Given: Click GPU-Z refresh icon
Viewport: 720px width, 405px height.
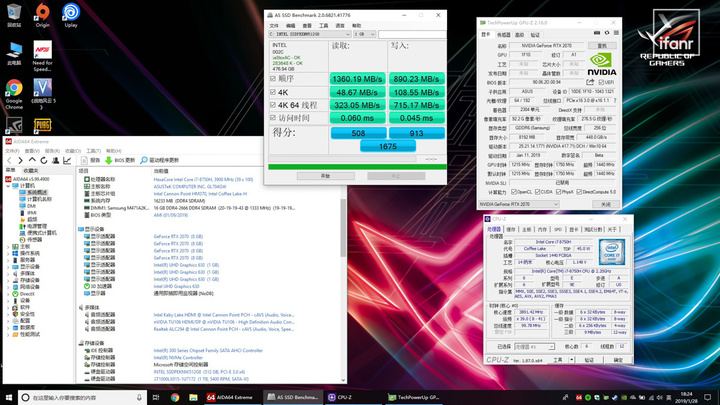Looking at the screenshot, I should 607,33.
